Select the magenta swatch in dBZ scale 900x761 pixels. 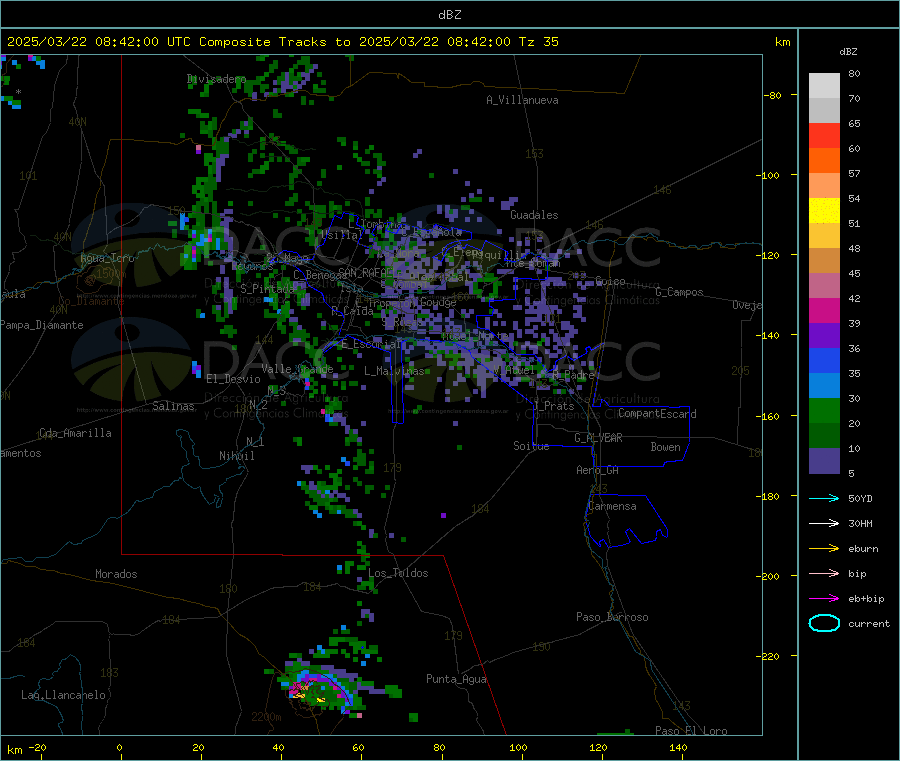(x=824, y=310)
